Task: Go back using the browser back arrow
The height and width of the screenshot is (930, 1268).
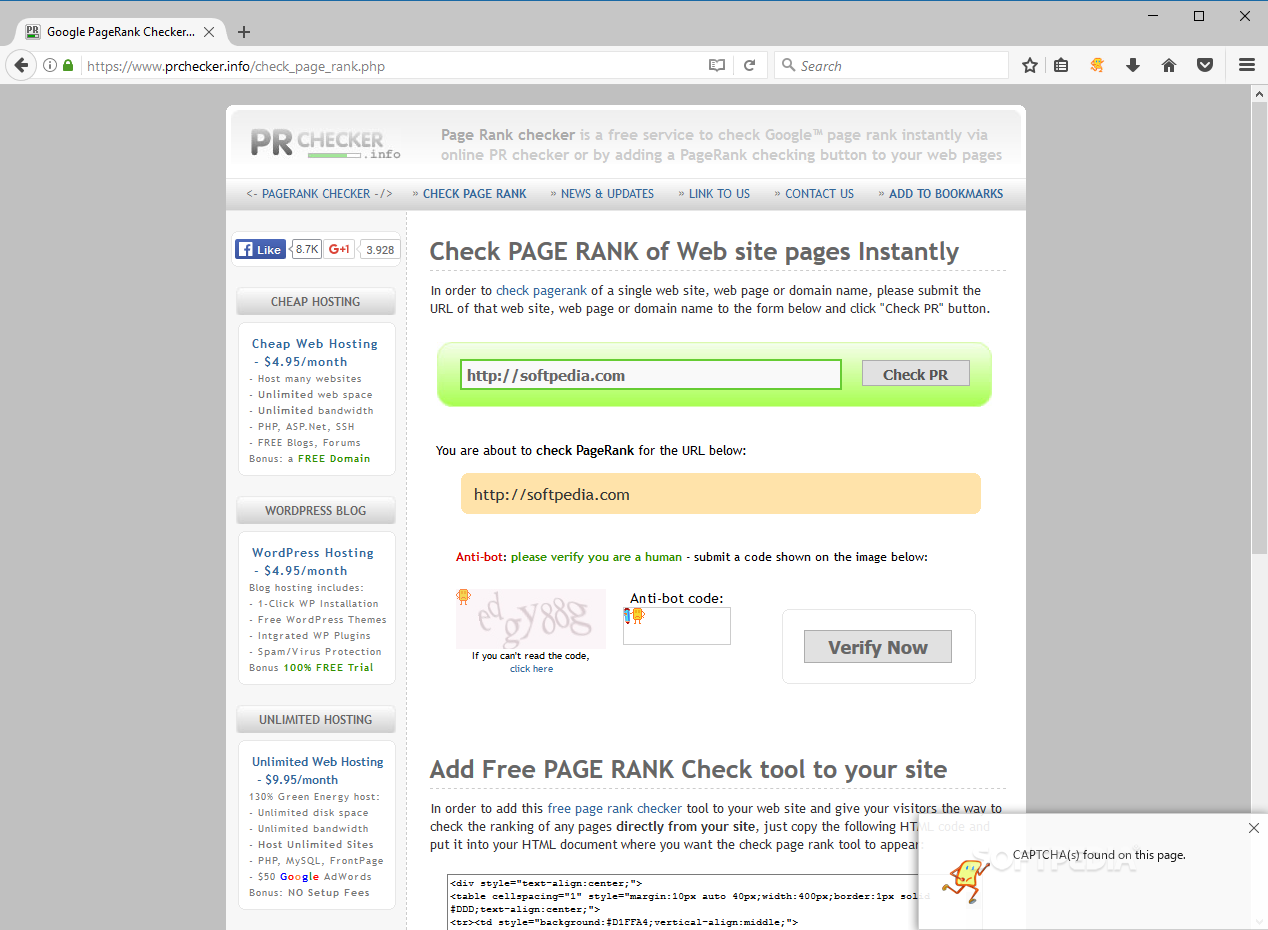Action: [20, 65]
